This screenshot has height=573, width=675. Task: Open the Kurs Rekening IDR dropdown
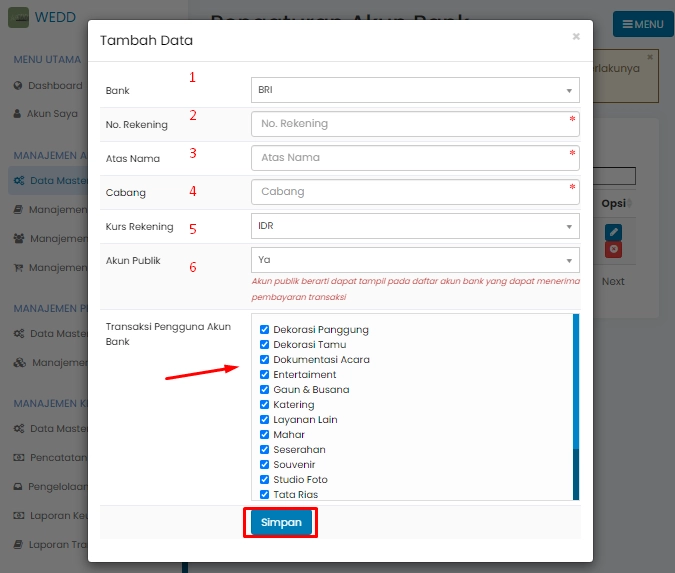tap(415, 226)
